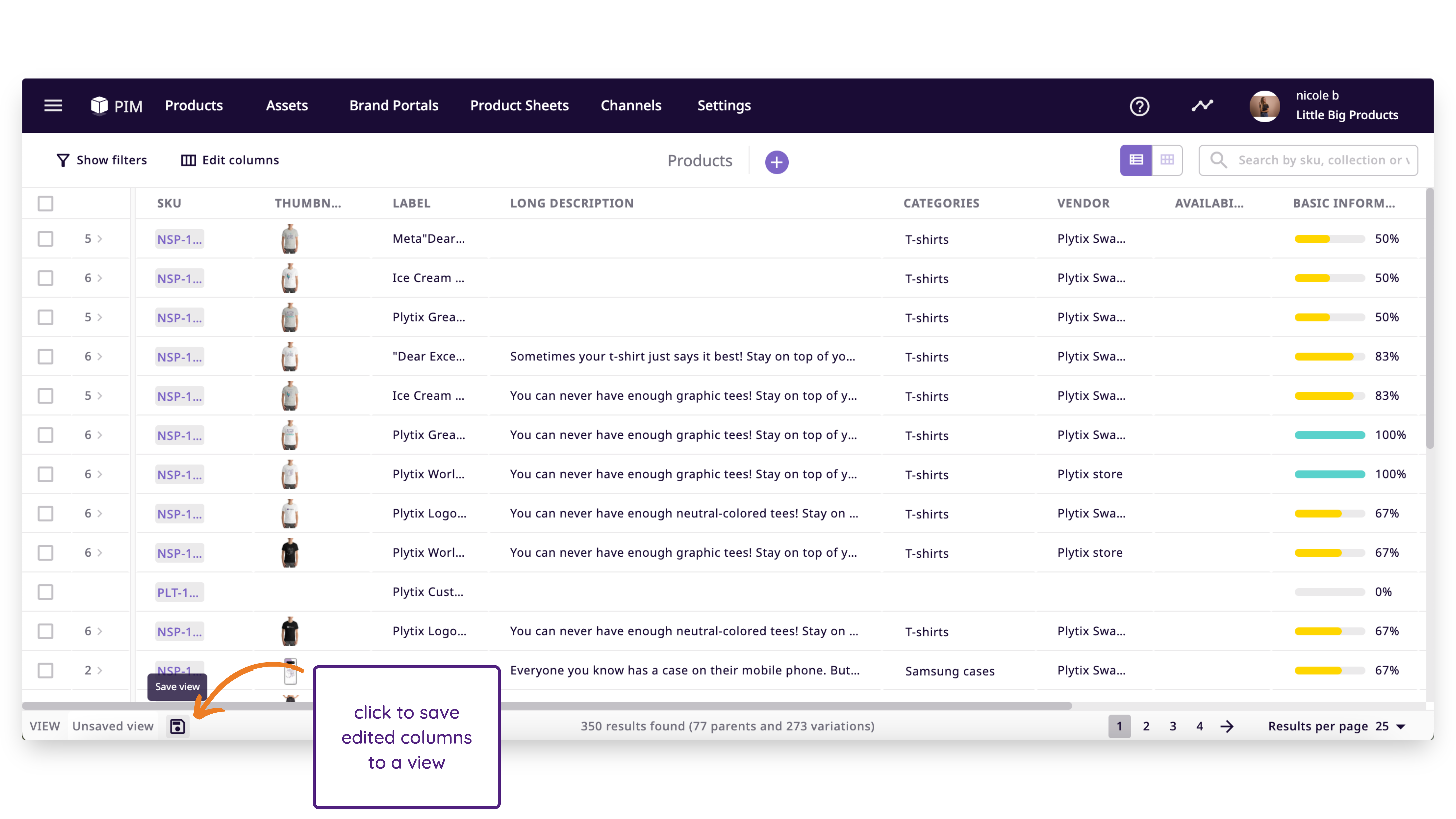Click Show filters button
1456x819 pixels.
click(102, 161)
